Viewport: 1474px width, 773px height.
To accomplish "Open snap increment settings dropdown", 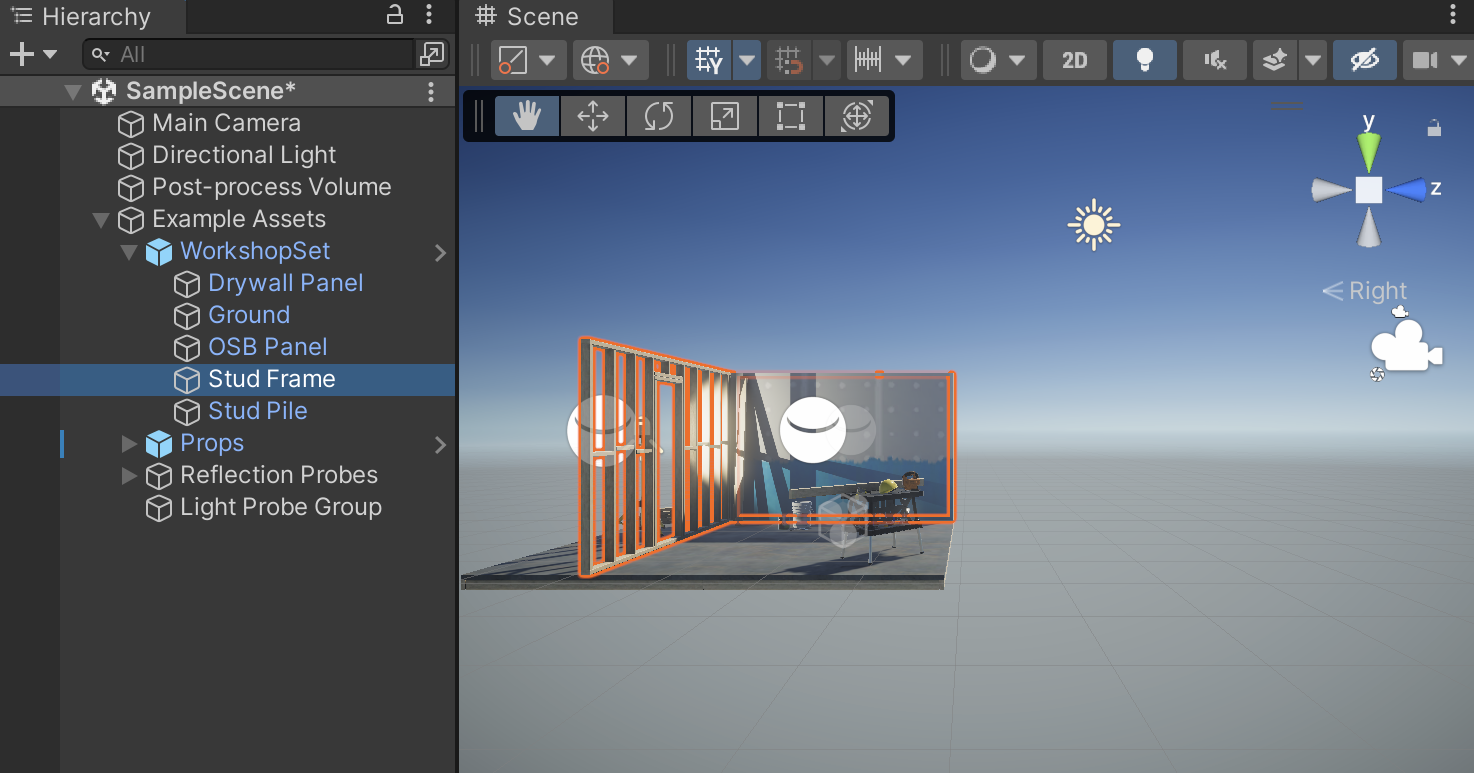I will click(884, 60).
